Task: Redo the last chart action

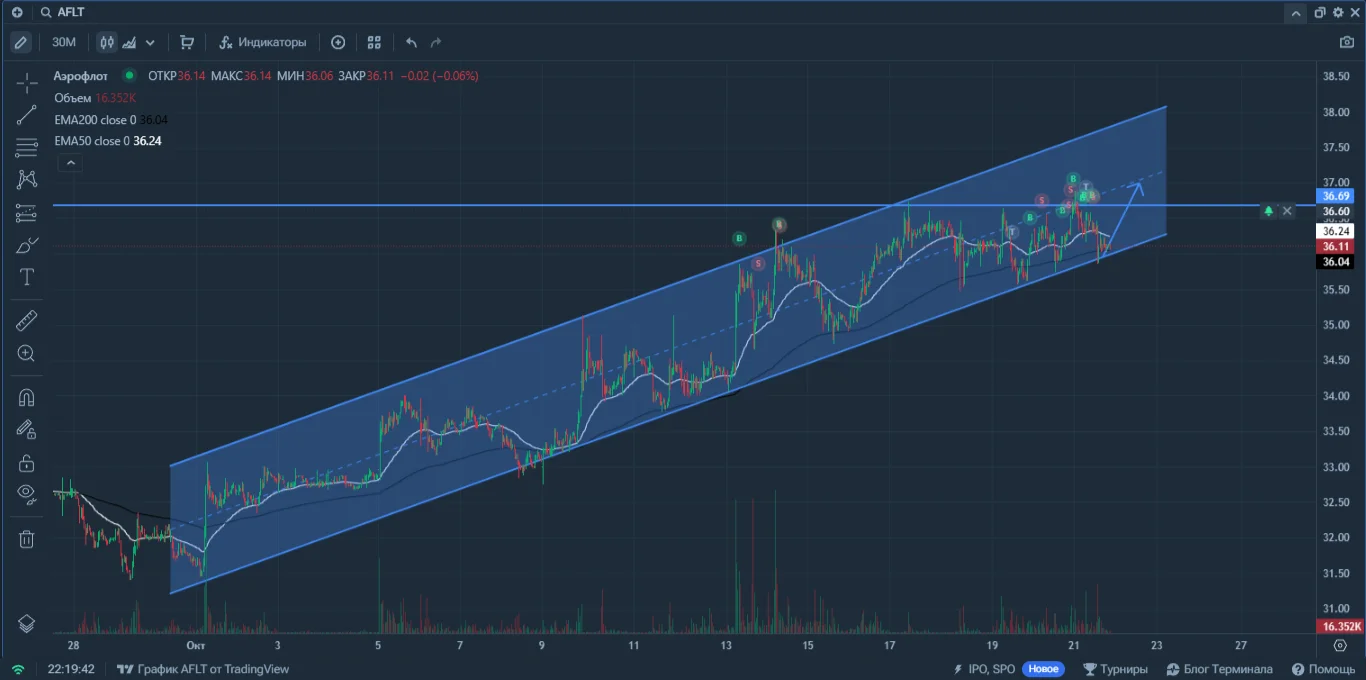Action: [436, 42]
